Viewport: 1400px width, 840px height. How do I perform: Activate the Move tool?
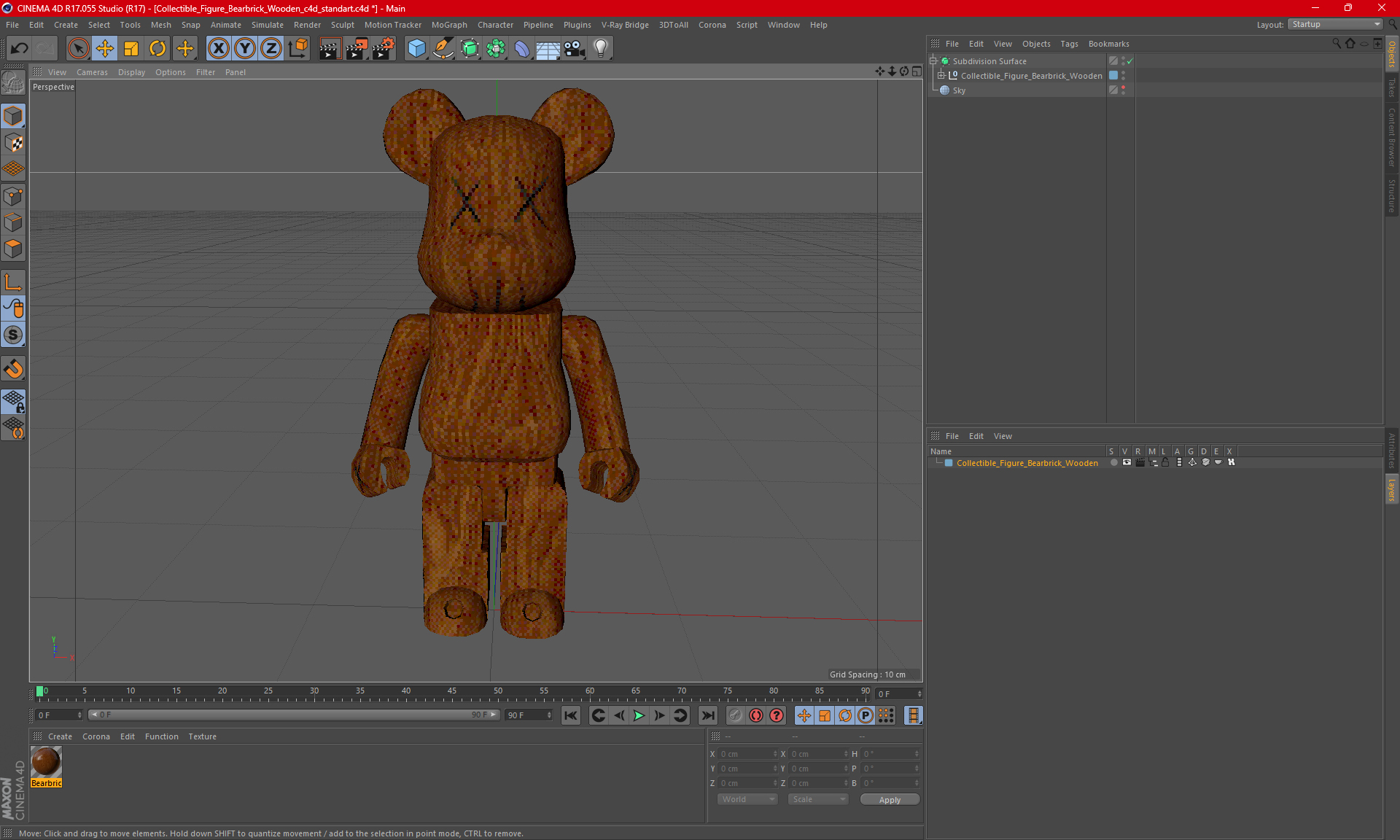tap(105, 48)
